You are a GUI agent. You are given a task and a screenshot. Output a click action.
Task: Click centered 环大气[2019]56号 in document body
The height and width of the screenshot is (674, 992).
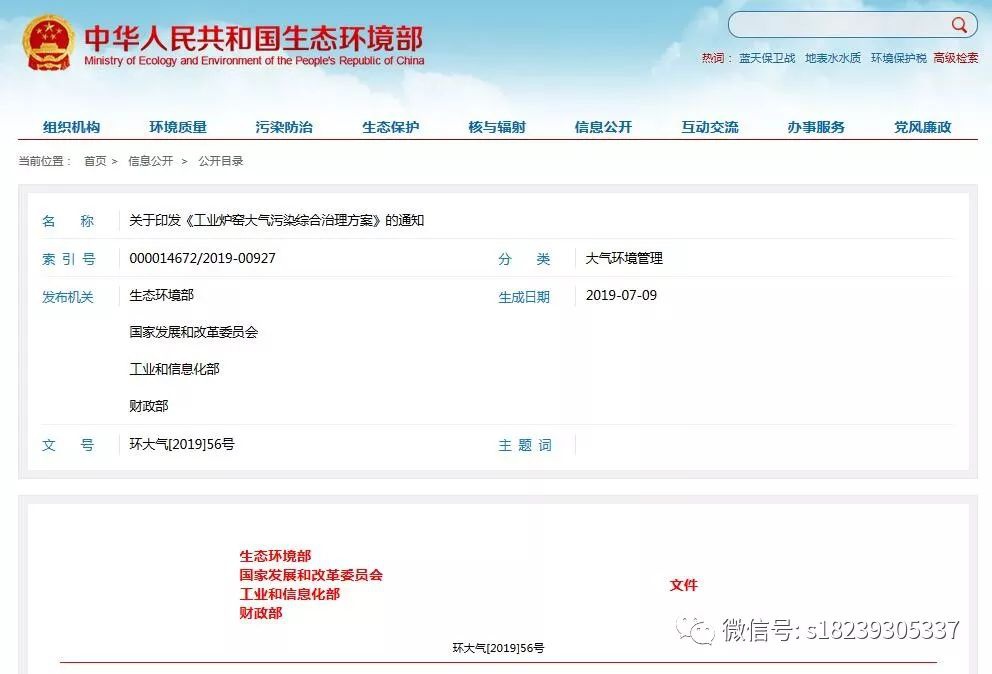pyautogui.click(x=498, y=648)
